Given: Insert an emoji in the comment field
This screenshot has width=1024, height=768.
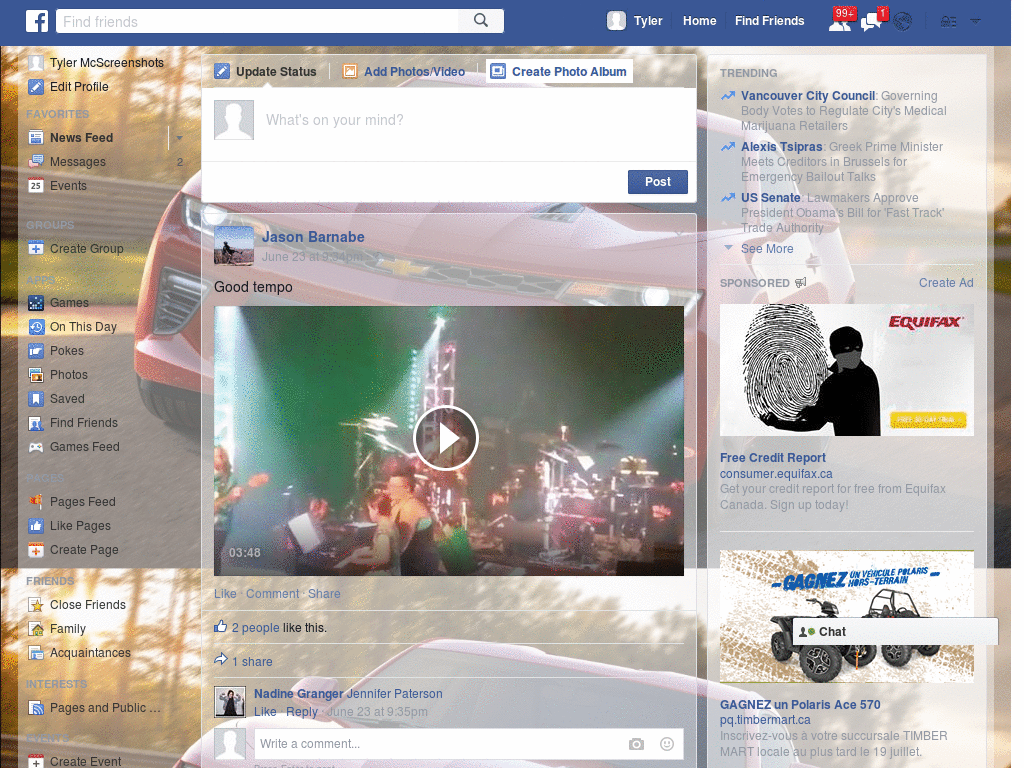Looking at the screenshot, I should coord(666,744).
